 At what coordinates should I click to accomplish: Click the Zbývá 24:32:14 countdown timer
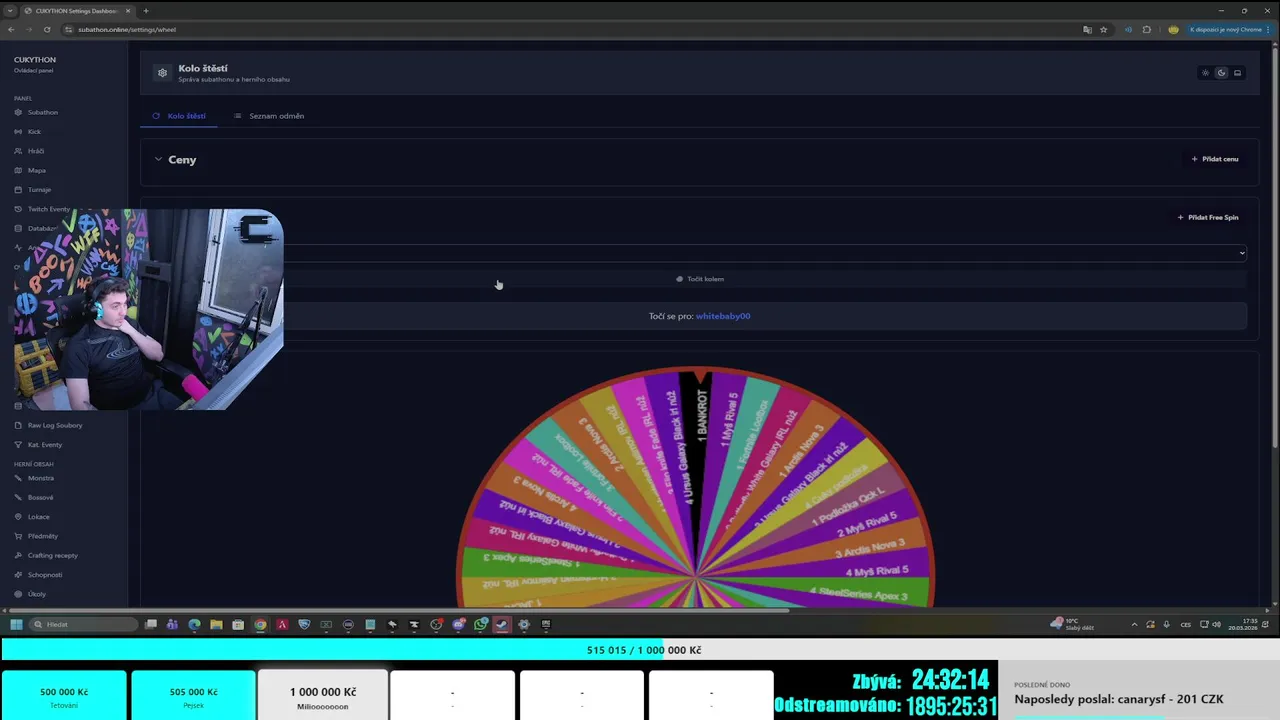click(x=921, y=680)
